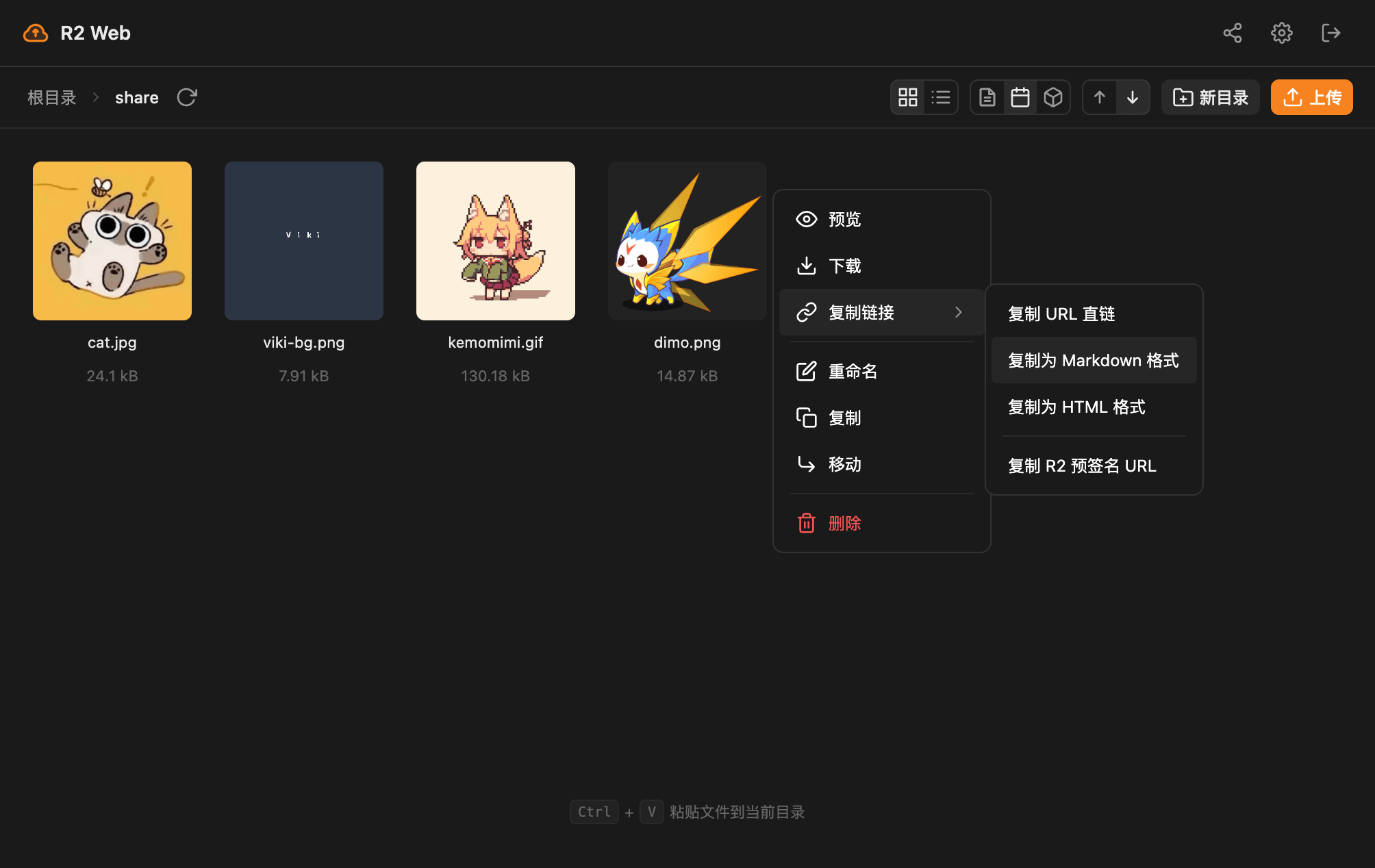Select 复制为 Markdown 格式 option
Screen dimensions: 1375x868
click(x=1094, y=360)
